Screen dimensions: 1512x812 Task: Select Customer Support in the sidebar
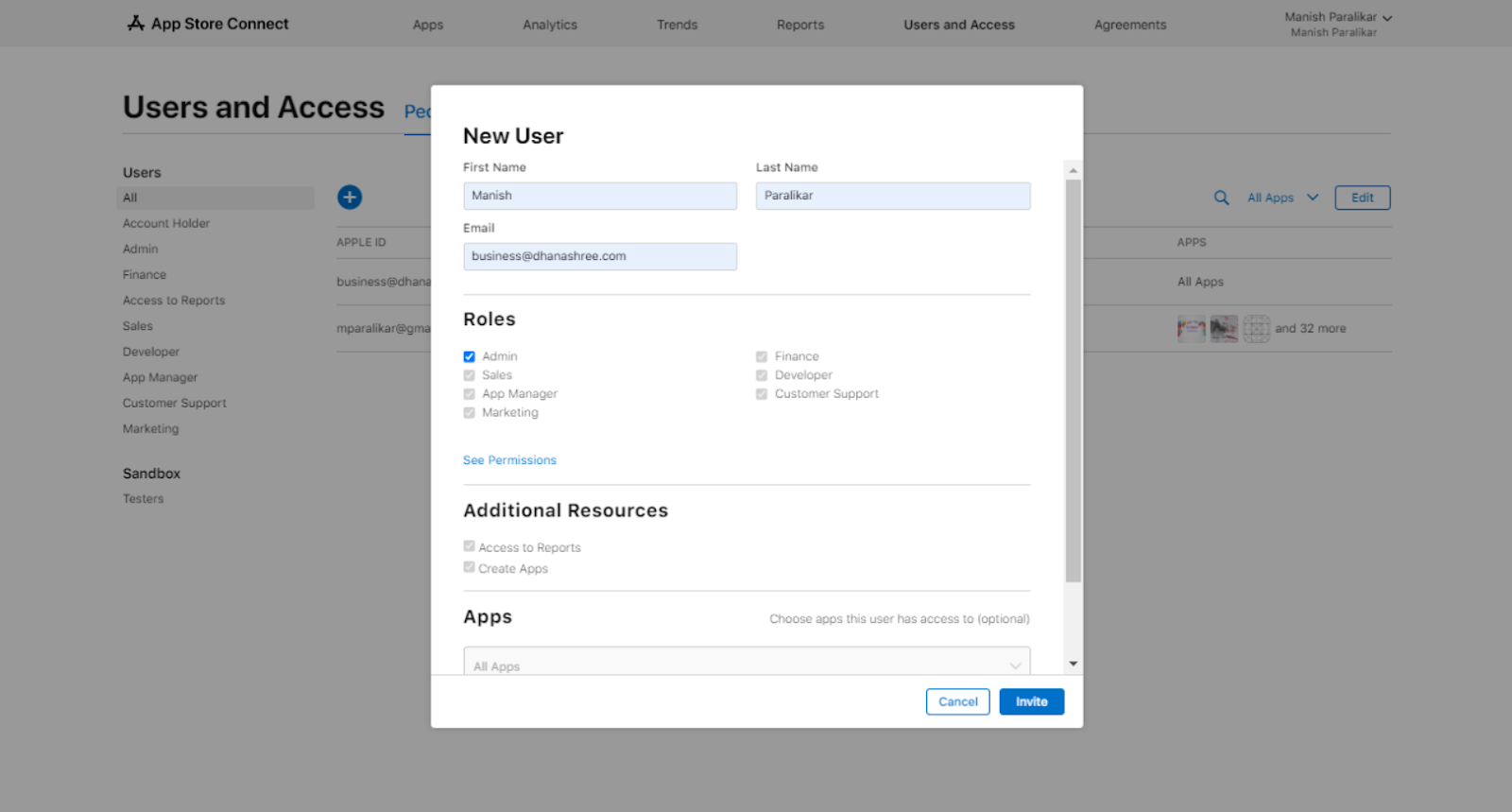point(175,403)
